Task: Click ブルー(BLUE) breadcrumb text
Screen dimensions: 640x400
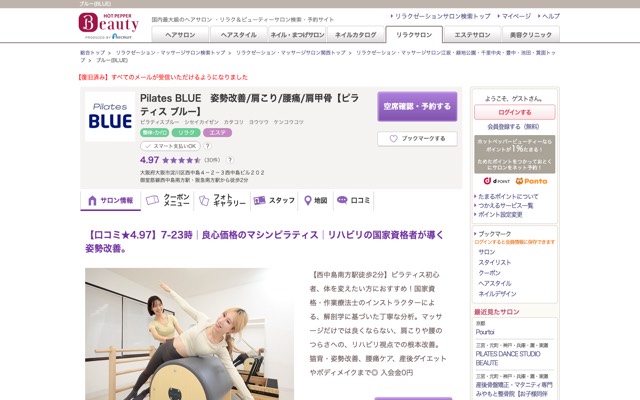Action: 112,60
